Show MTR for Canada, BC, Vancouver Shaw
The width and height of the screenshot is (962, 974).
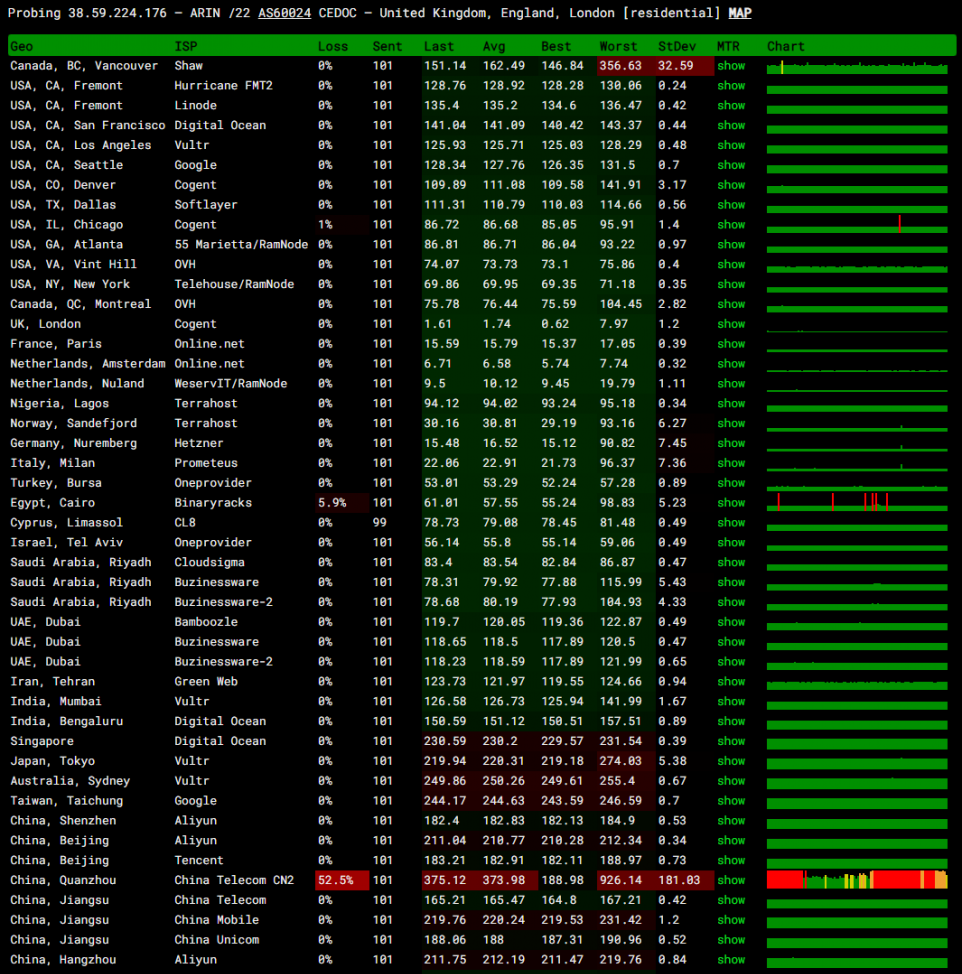731,66
